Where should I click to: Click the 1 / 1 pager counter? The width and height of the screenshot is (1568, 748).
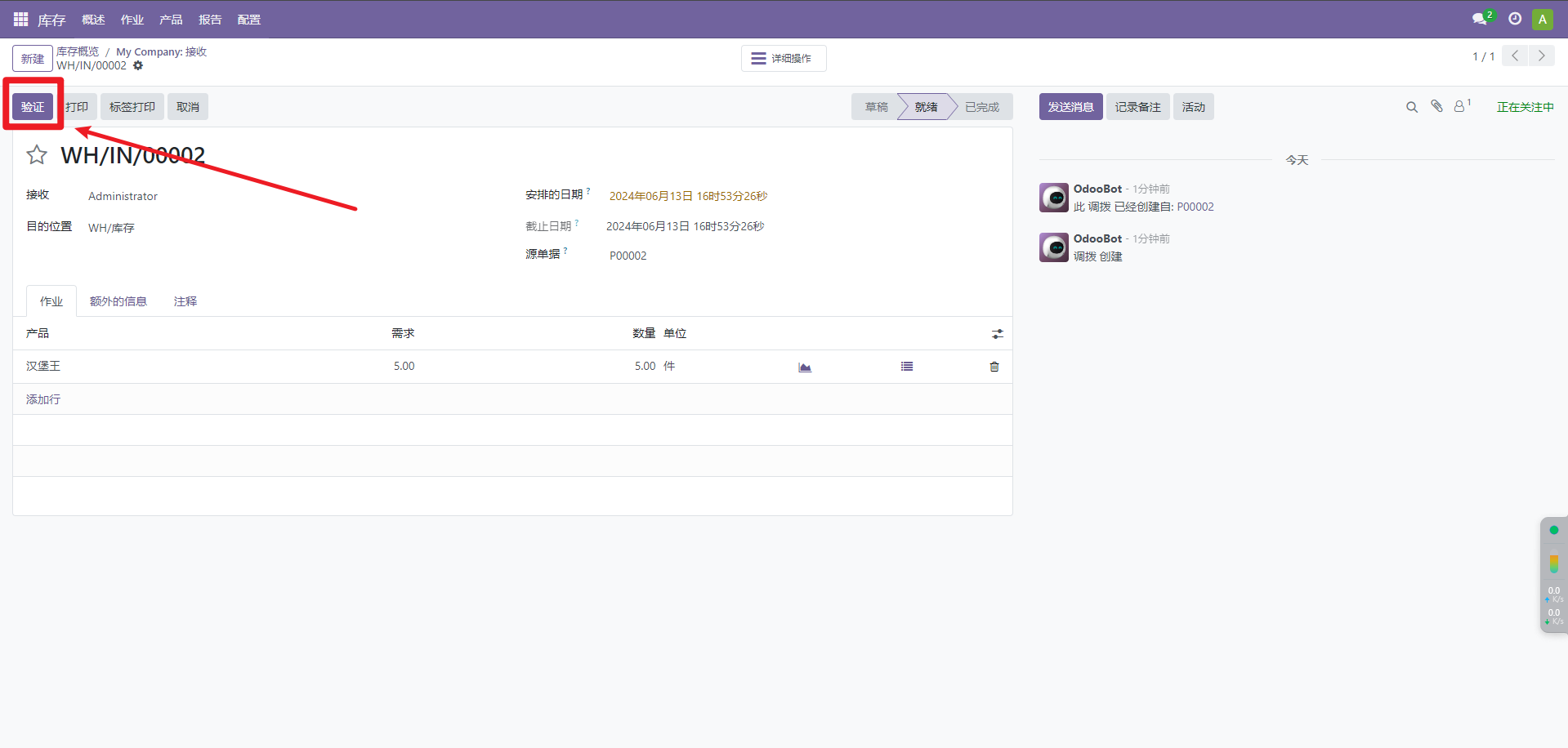(1483, 56)
